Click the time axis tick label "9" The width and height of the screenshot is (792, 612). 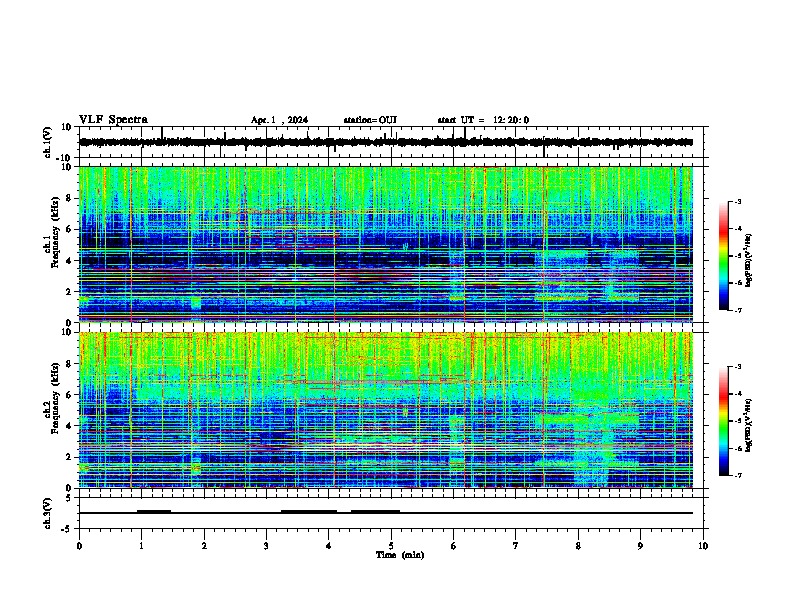click(x=640, y=546)
